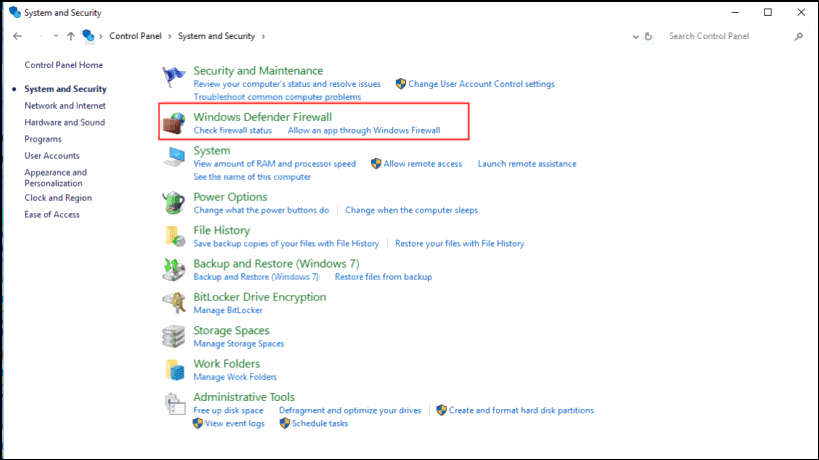Go back with the back arrow
Screen dimensions: 819x460
[17, 36]
